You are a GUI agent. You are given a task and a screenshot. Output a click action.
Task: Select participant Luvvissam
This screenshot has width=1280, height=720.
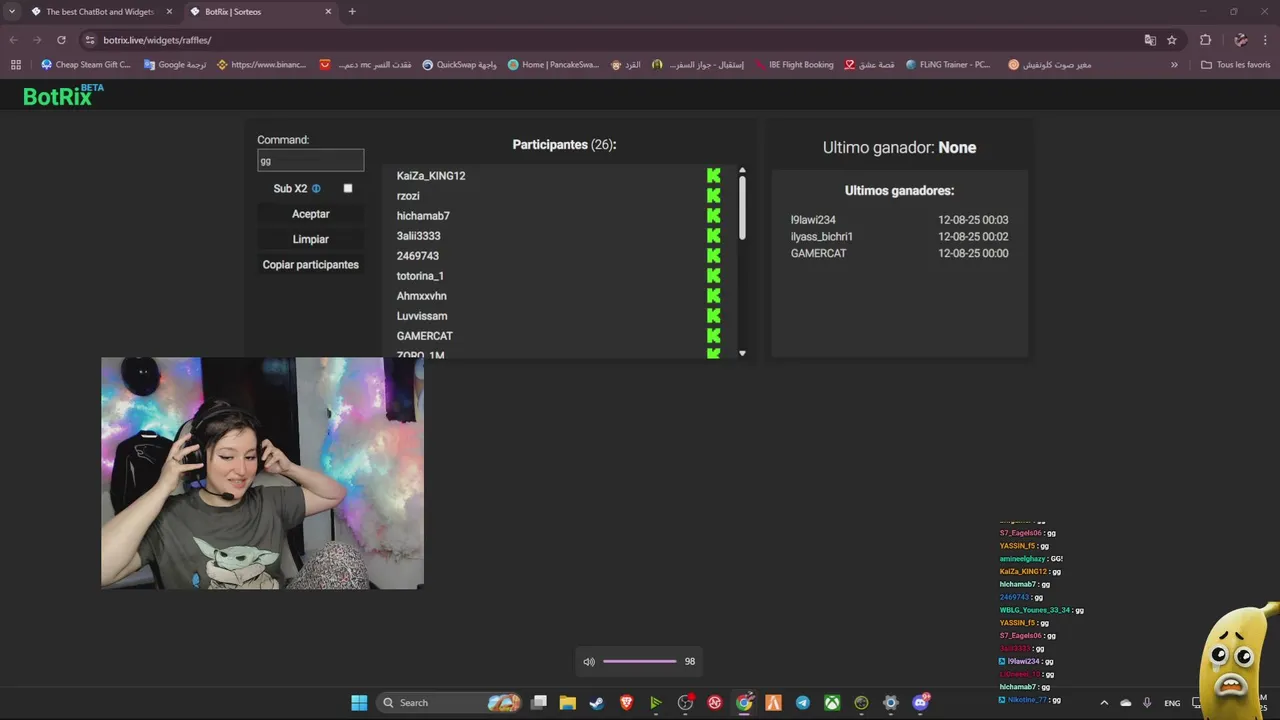click(422, 316)
